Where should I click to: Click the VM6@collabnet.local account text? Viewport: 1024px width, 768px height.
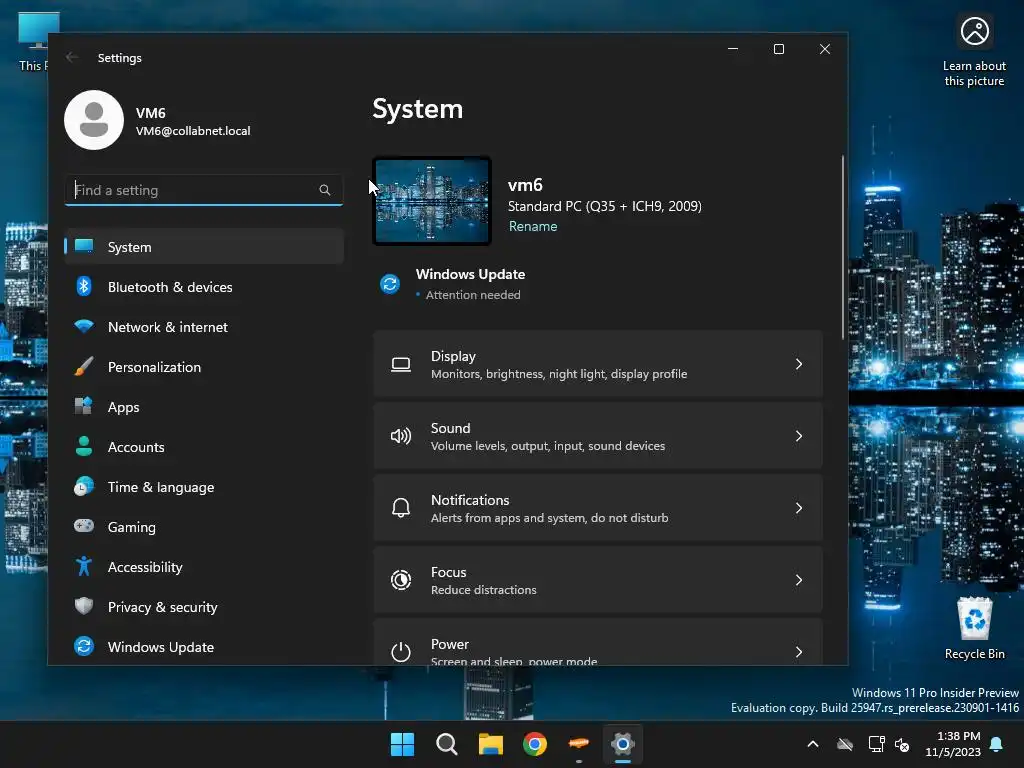[x=193, y=131]
